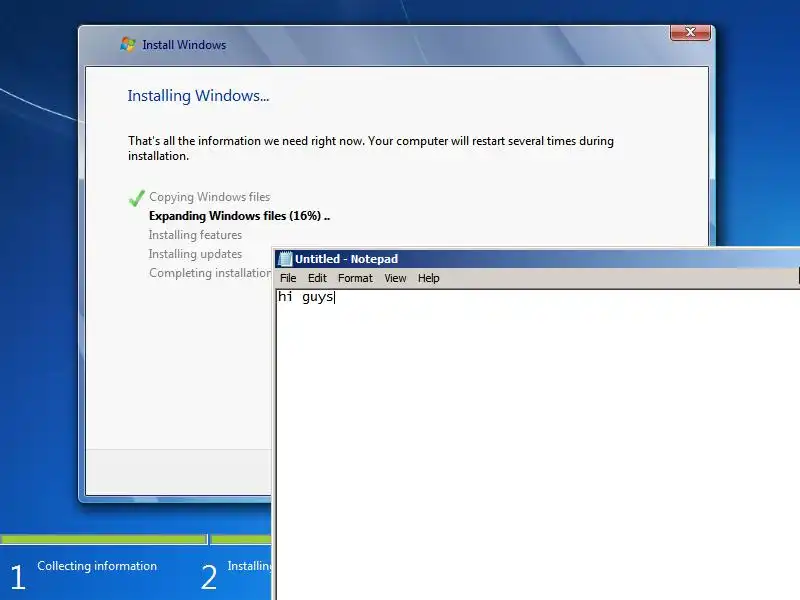The width and height of the screenshot is (800, 600).
Task: Click the 'Untitled - Notepad' title bar
Action: pyautogui.click(x=537, y=259)
